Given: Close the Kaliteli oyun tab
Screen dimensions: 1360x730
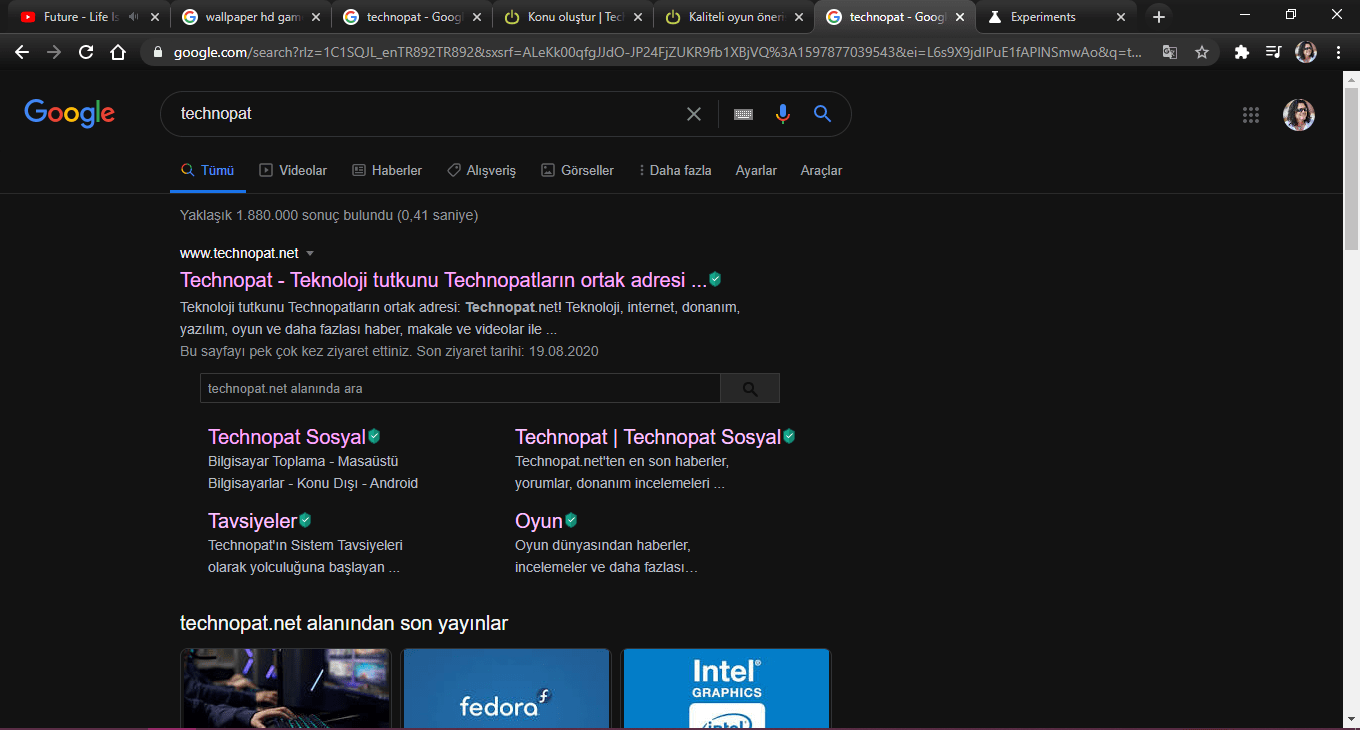Looking at the screenshot, I should (799, 17).
